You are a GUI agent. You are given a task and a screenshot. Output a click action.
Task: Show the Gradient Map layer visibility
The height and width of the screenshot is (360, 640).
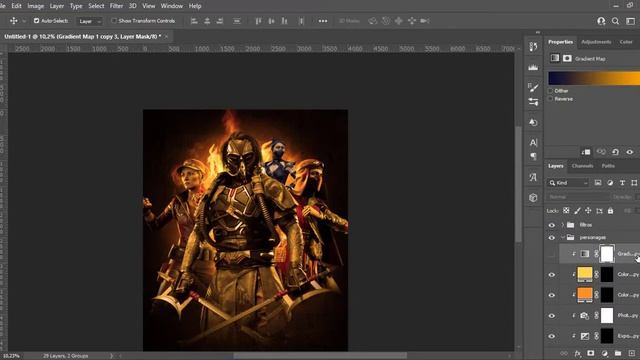[551, 254]
